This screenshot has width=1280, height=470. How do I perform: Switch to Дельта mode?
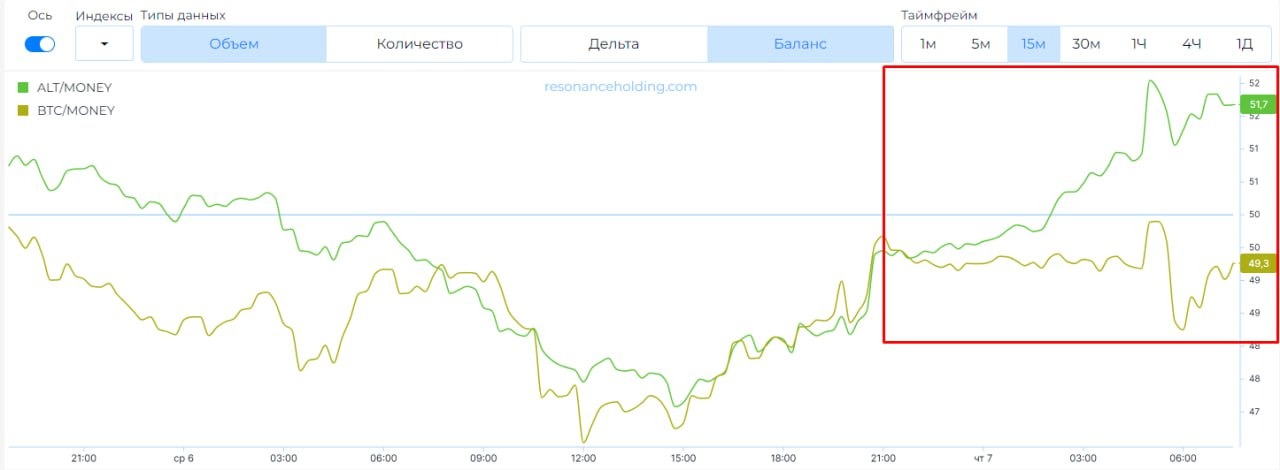pos(614,44)
